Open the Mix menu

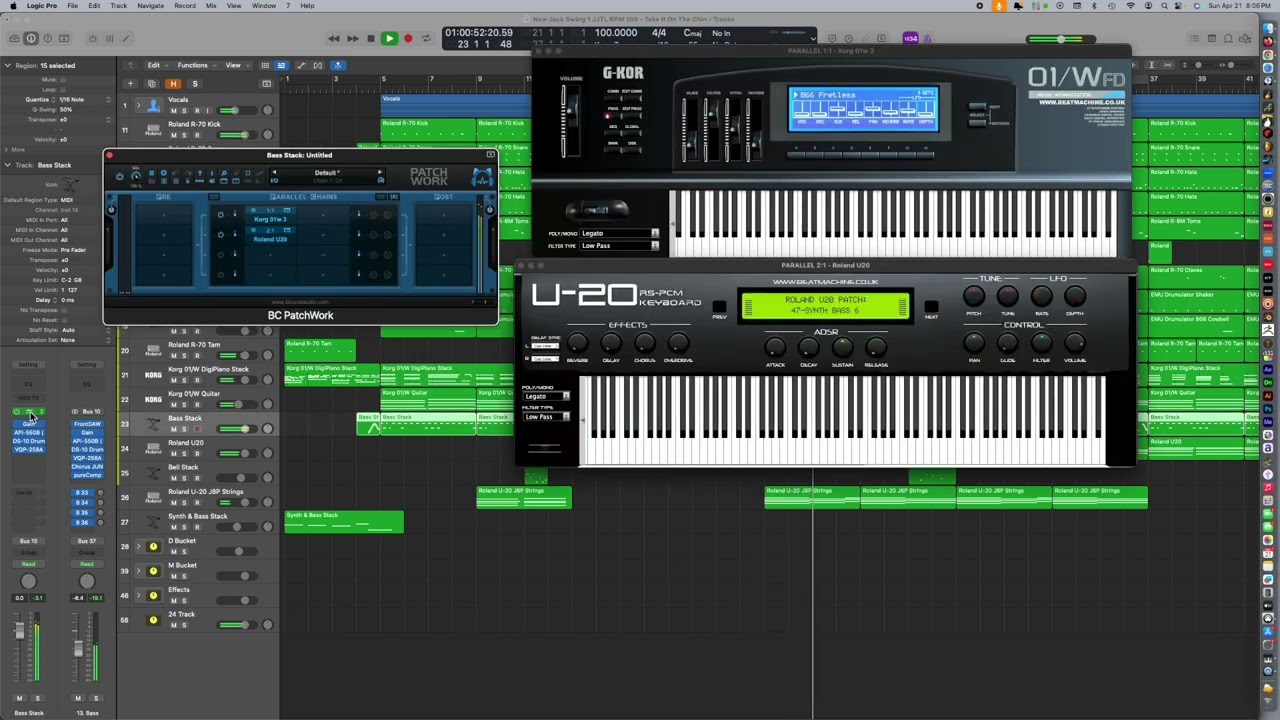tap(211, 6)
